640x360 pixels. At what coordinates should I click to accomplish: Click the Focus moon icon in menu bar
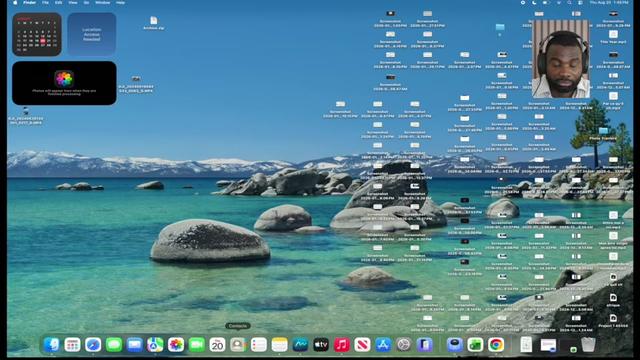point(534,2)
